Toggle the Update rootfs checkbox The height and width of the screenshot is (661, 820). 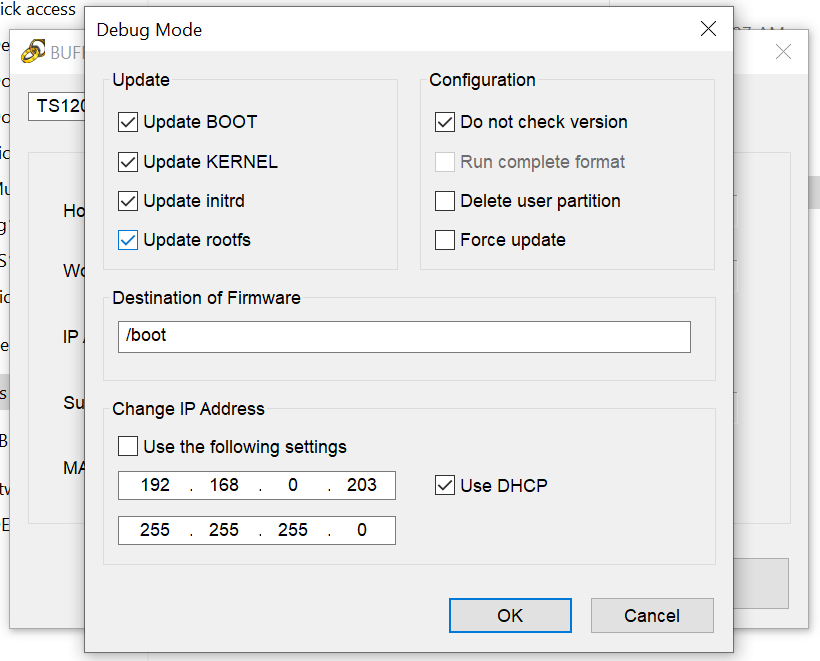pyautogui.click(x=128, y=240)
